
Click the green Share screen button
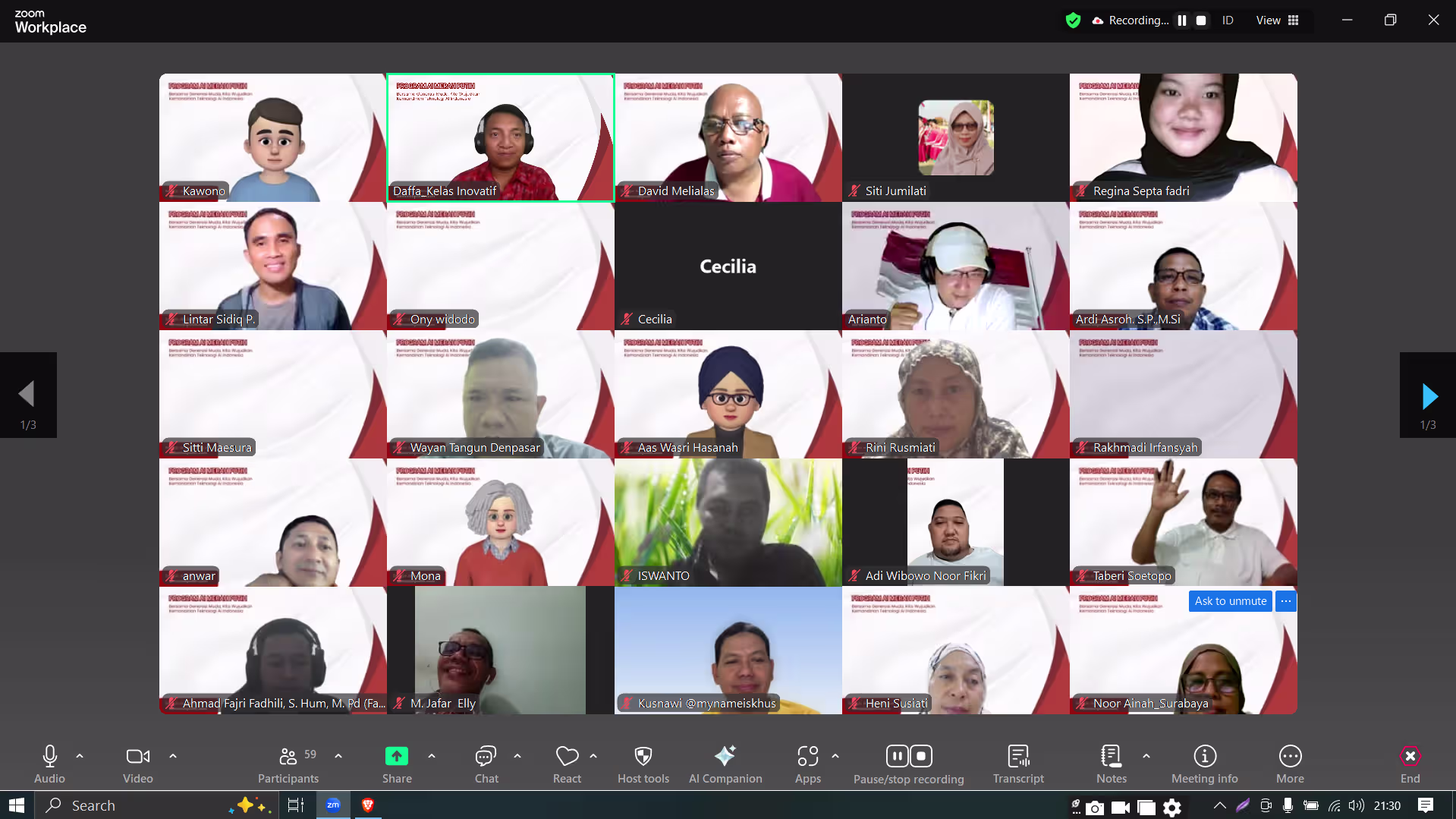point(396,764)
